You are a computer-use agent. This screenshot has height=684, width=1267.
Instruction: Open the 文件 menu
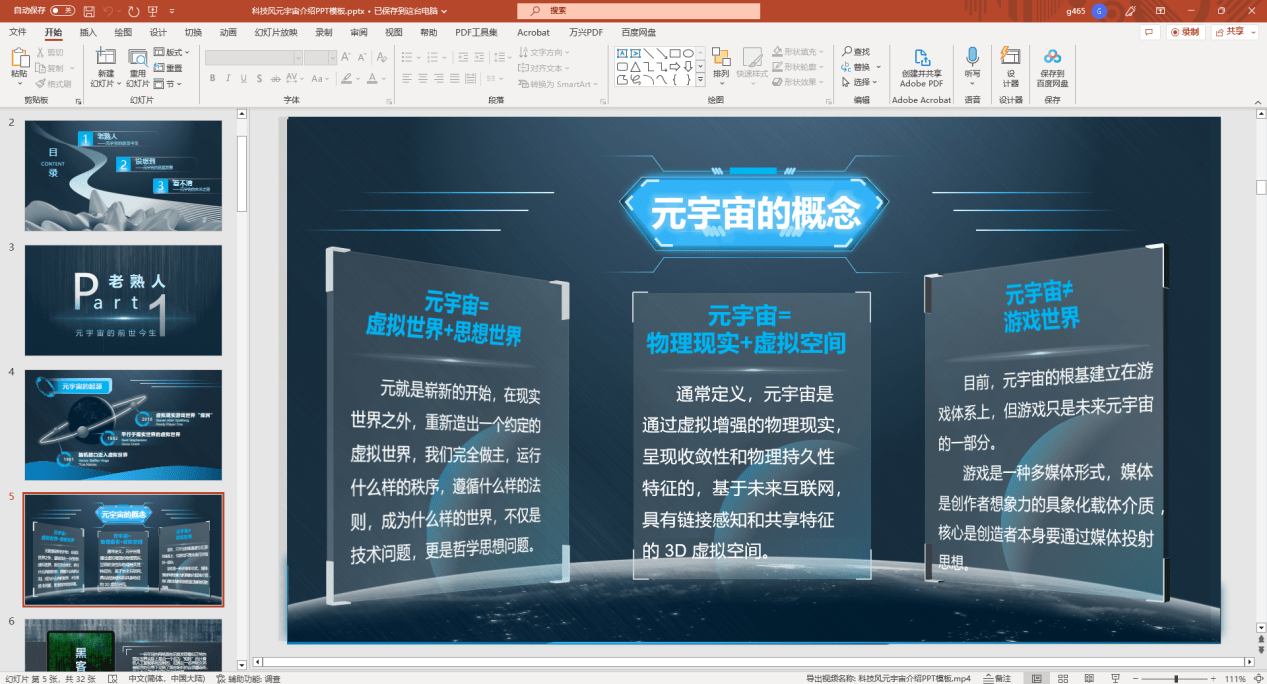18,32
